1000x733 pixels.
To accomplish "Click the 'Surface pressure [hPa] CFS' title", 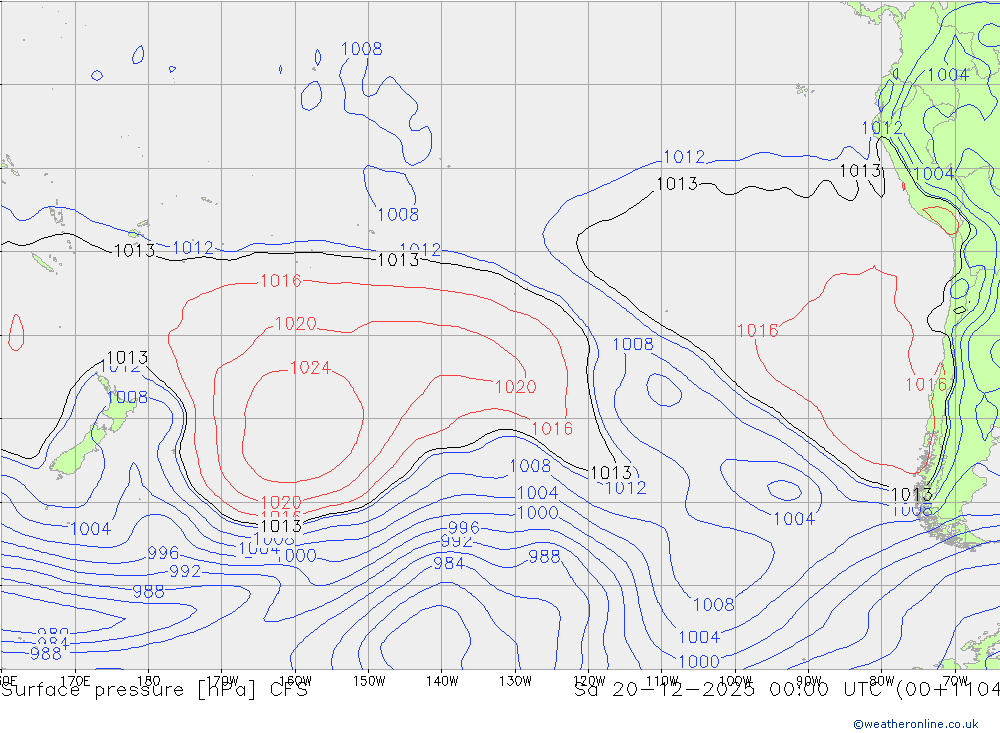I will pos(154,690).
